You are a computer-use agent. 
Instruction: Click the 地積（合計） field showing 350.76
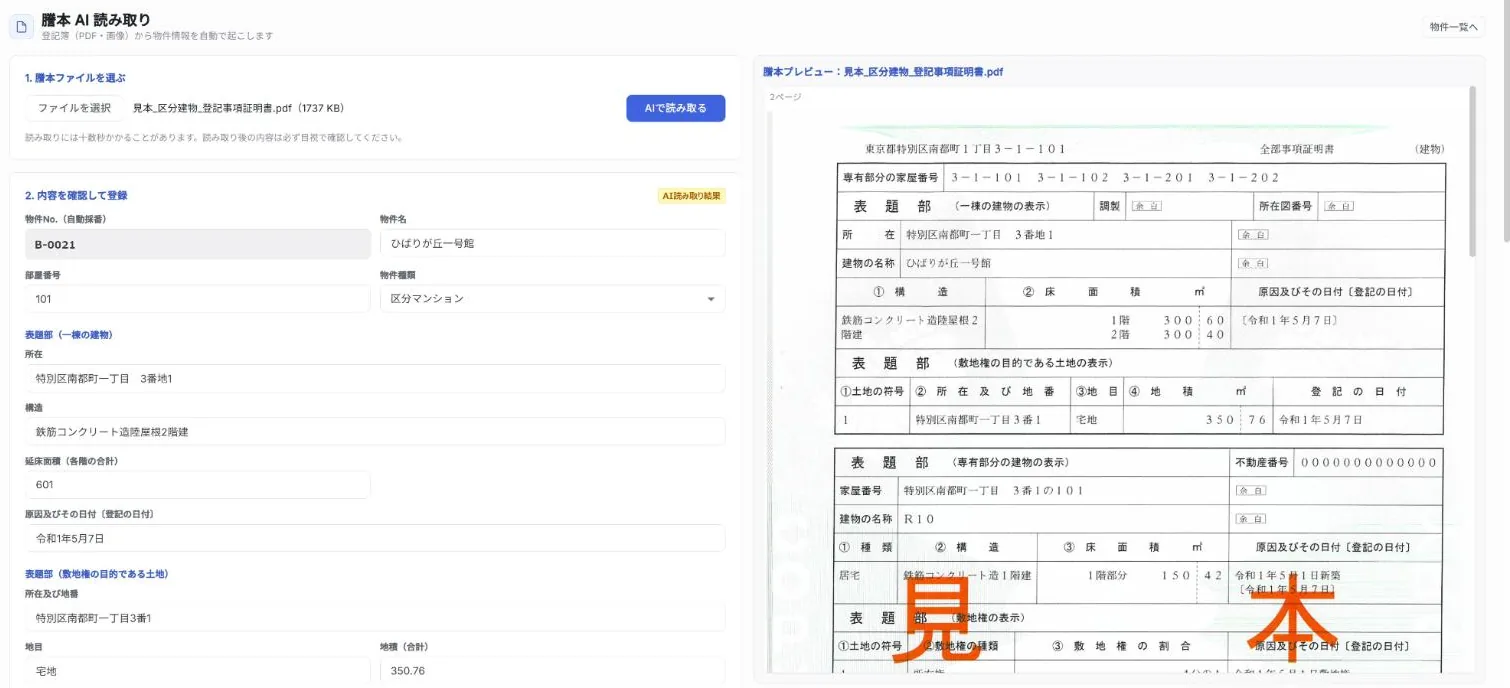pyautogui.click(x=552, y=671)
